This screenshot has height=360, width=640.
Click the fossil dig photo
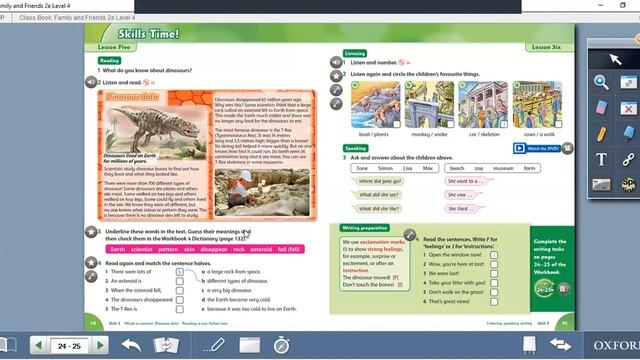262,192
